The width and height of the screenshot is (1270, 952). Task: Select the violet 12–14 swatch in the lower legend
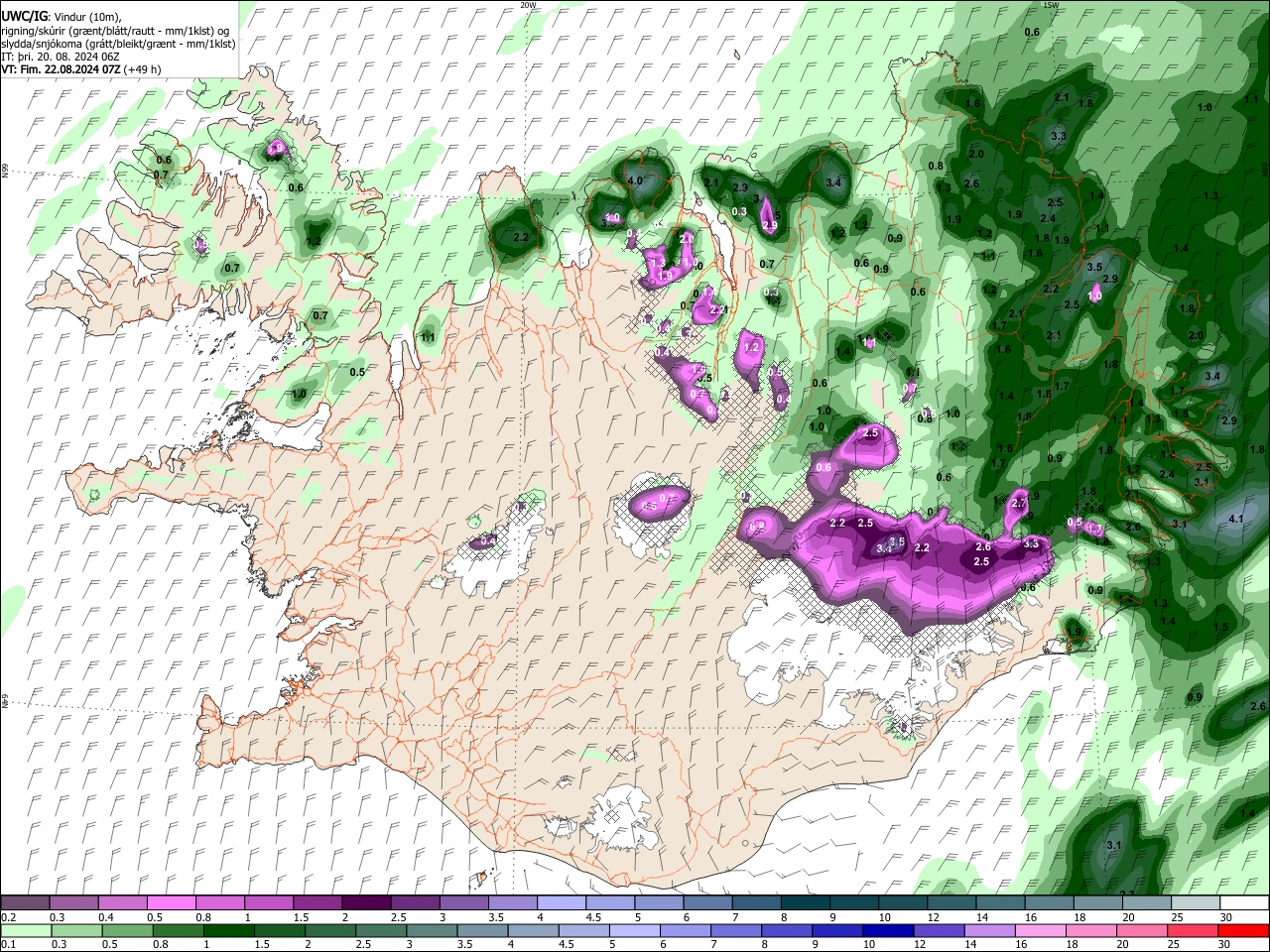[x=939, y=930]
